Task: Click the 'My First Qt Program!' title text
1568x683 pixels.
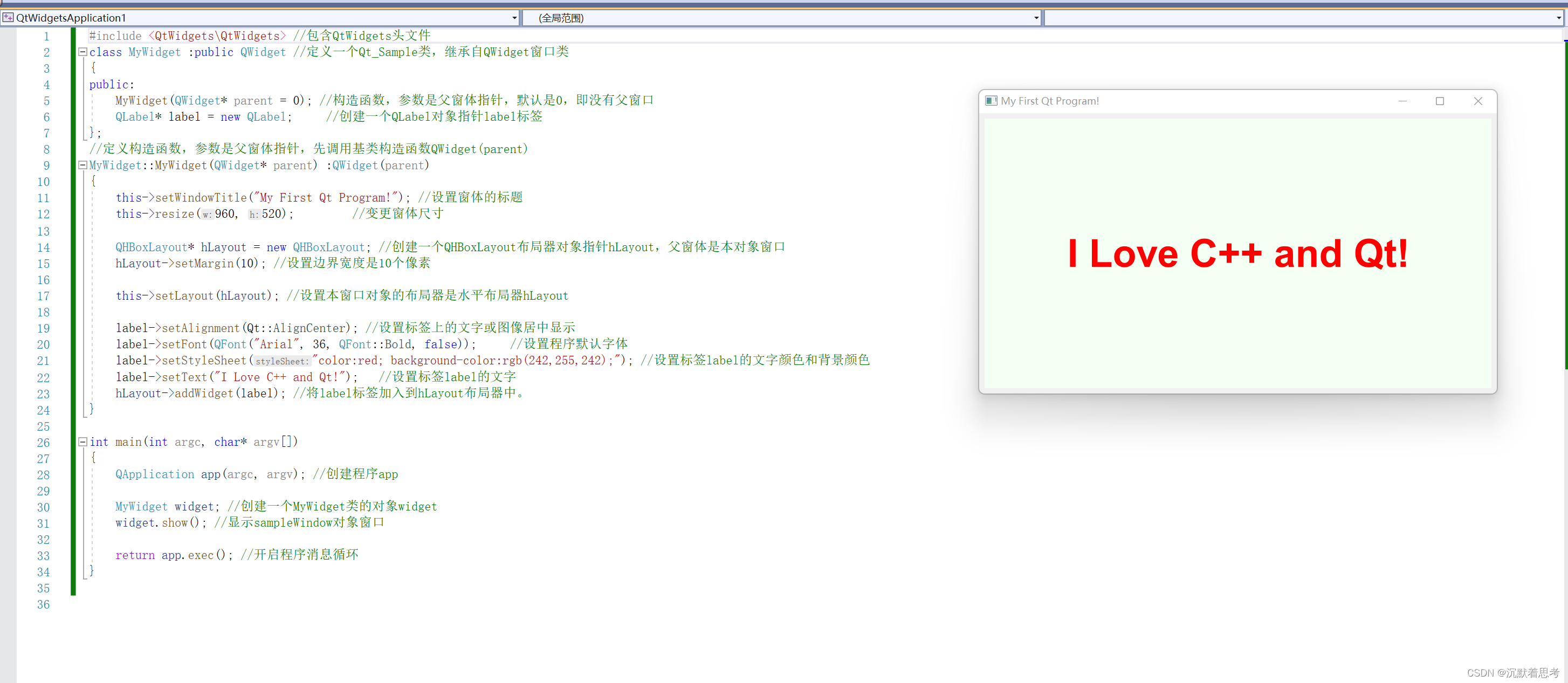Action: [x=1049, y=101]
